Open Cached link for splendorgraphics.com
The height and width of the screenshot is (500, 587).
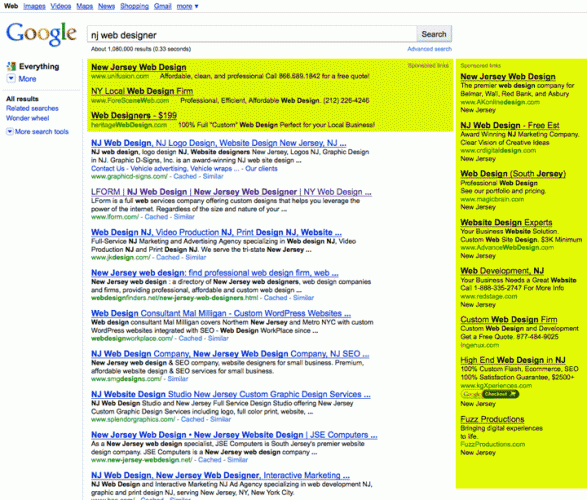pos(192,419)
